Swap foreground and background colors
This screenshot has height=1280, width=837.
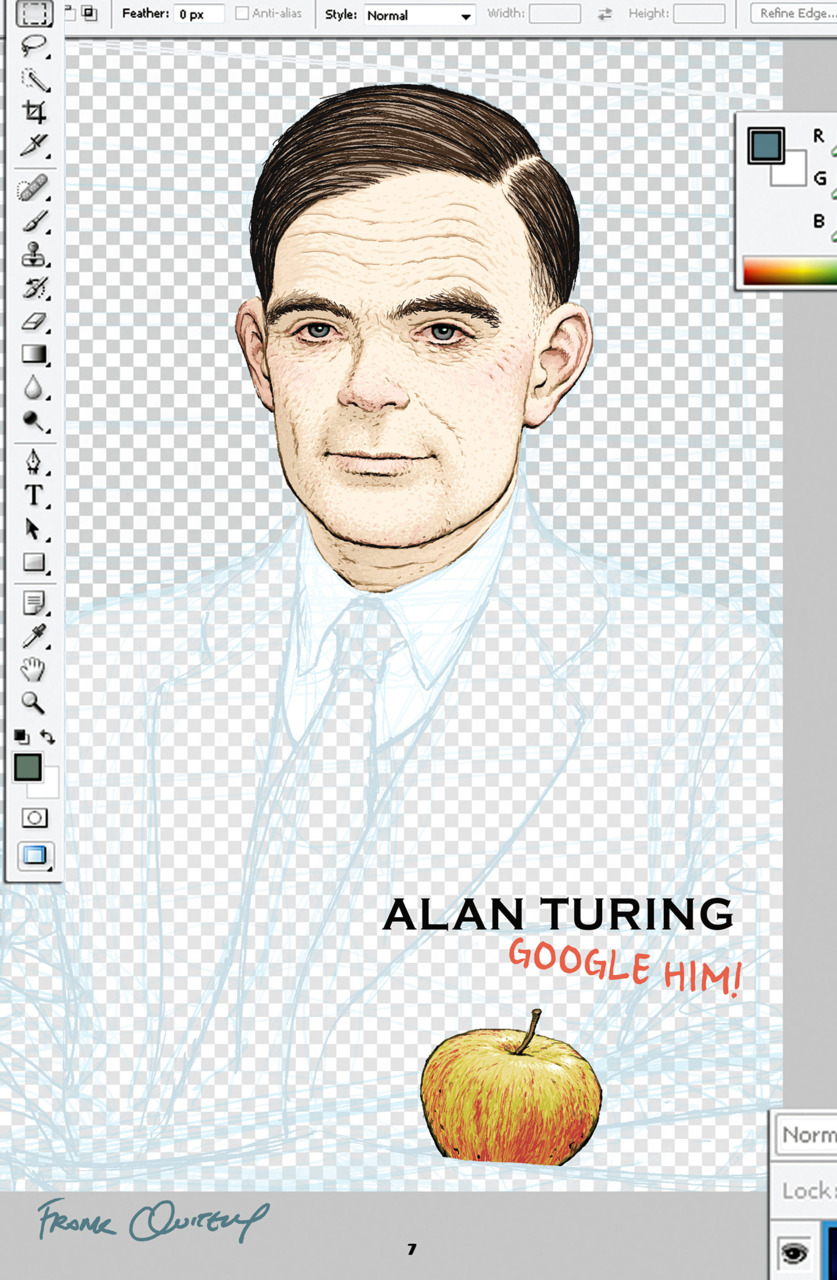[x=47, y=737]
